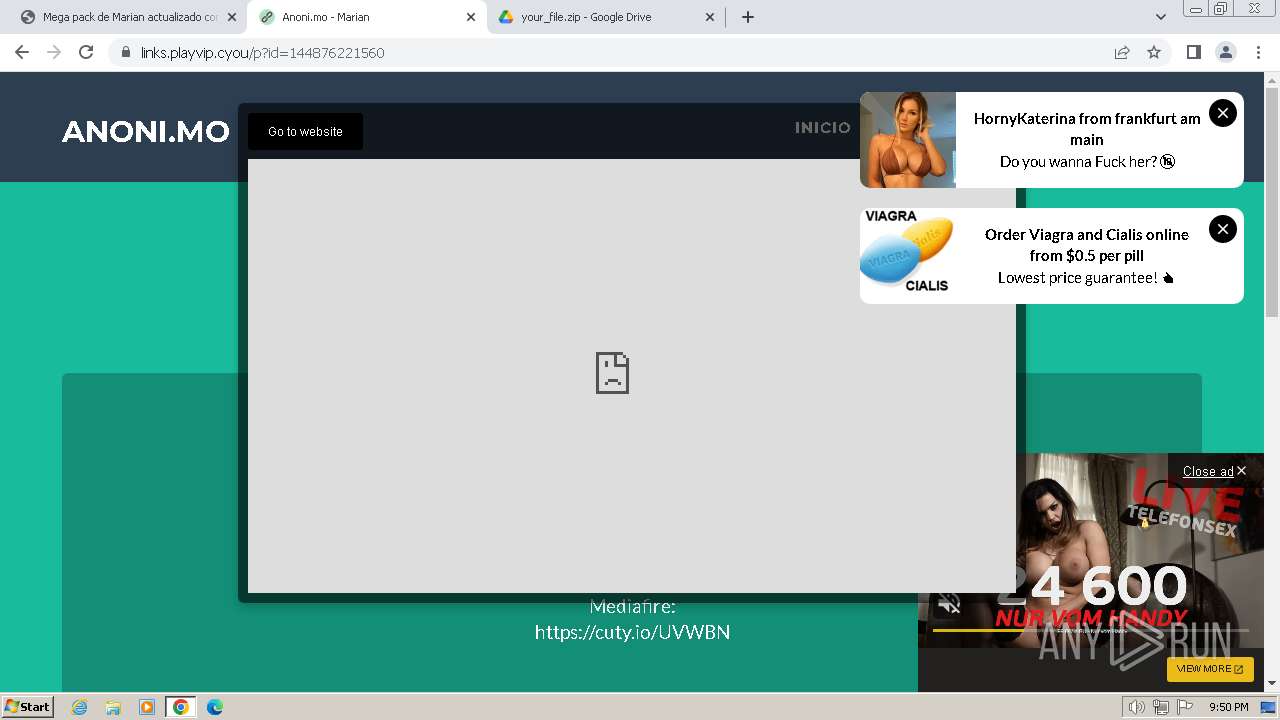Dismiss the Viagra and Cialis notification
The image size is (1280, 720).
pos(1222,229)
